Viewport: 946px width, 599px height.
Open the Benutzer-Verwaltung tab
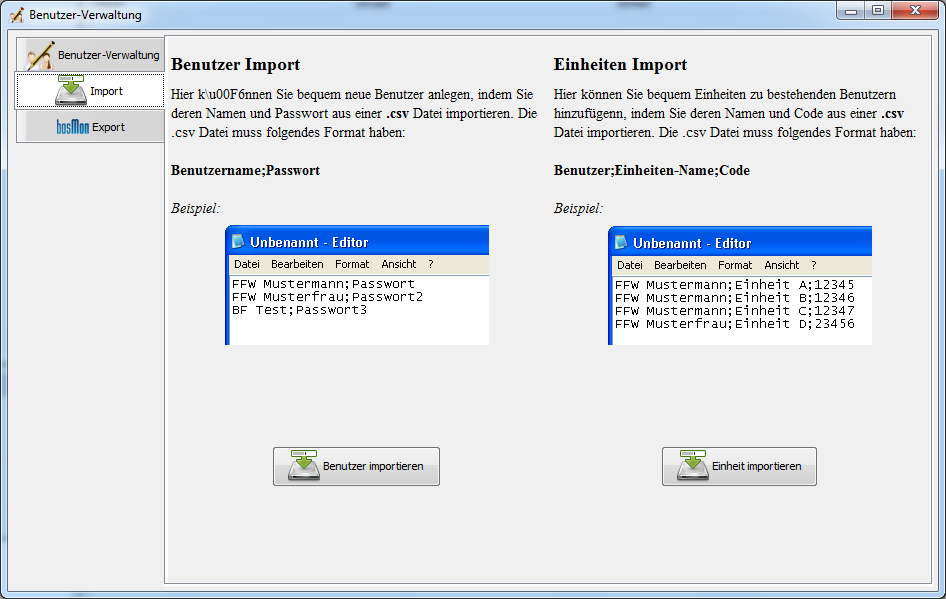(108, 55)
